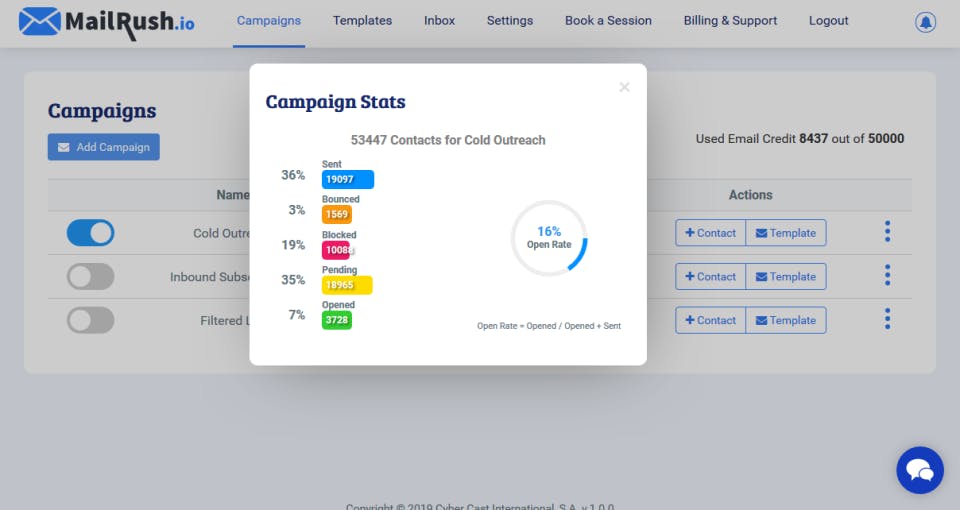Open the Templates menu
This screenshot has width=960, height=510.
(x=362, y=21)
